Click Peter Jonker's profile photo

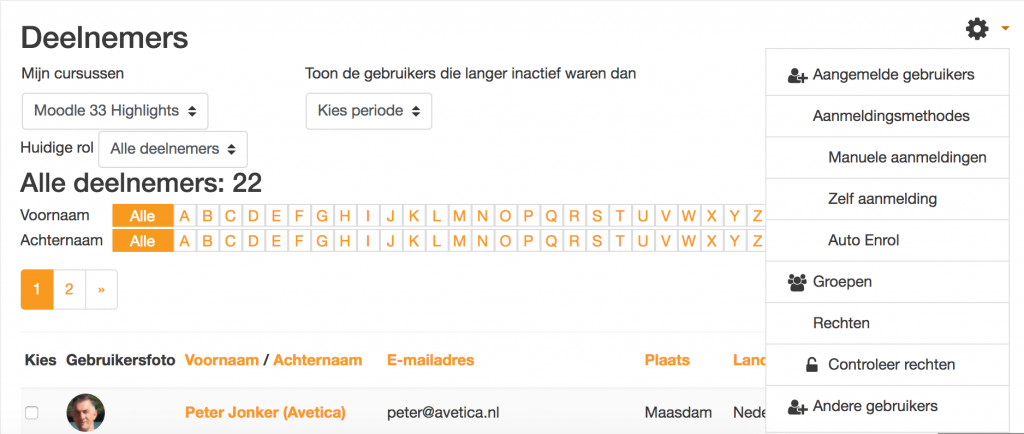86,412
